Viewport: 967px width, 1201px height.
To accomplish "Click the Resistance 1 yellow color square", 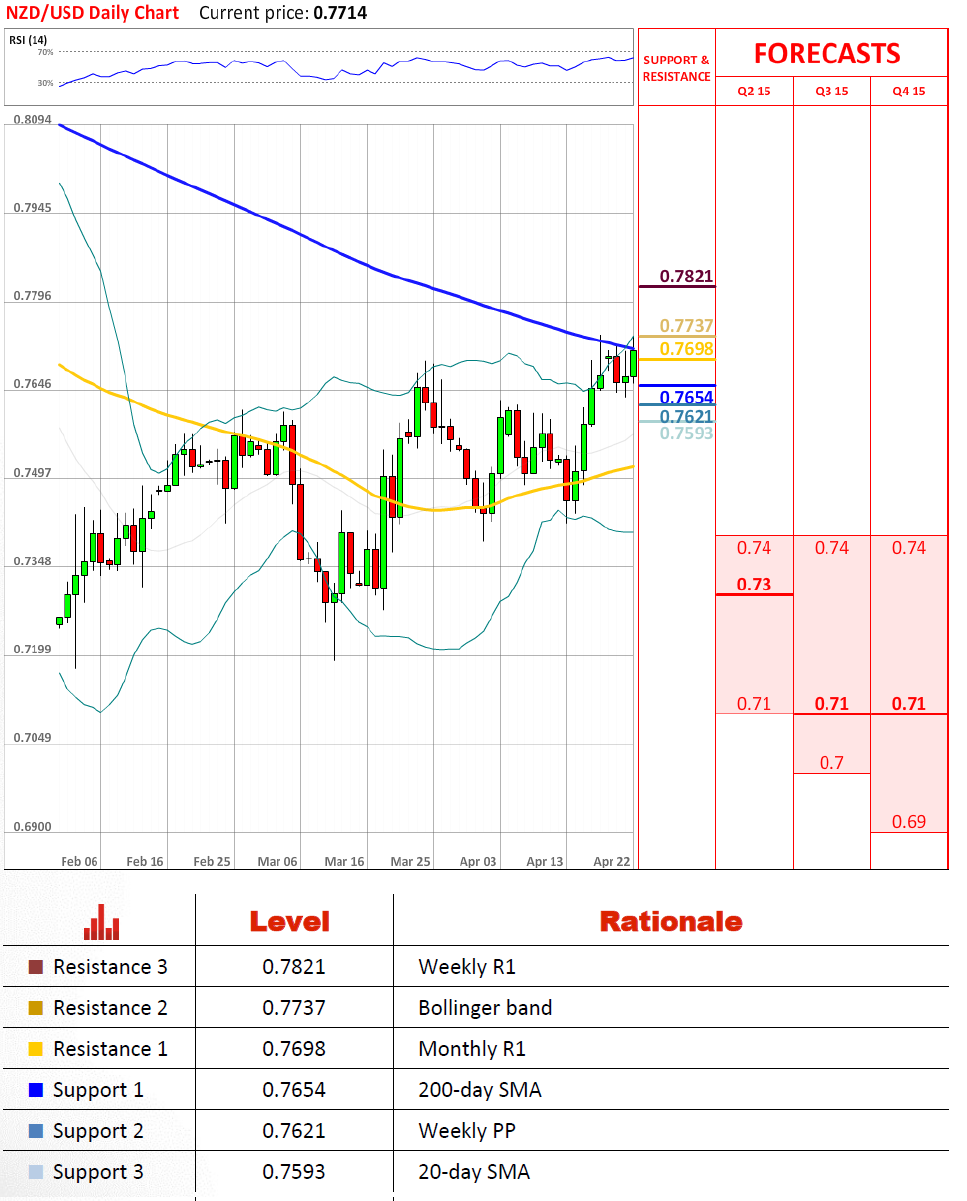I will [36, 1049].
